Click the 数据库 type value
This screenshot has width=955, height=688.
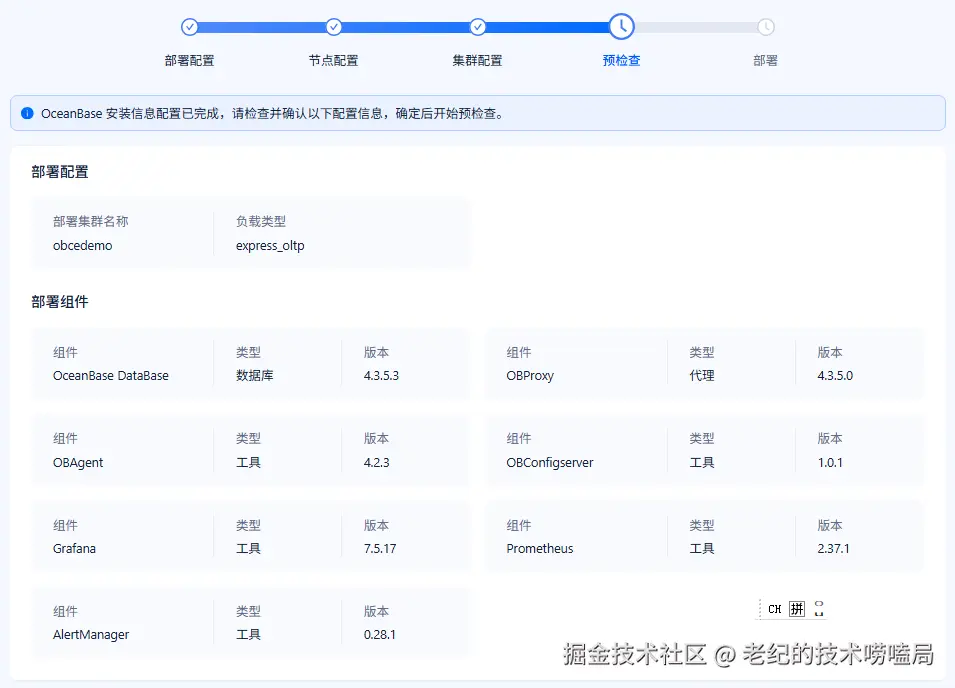pos(255,376)
